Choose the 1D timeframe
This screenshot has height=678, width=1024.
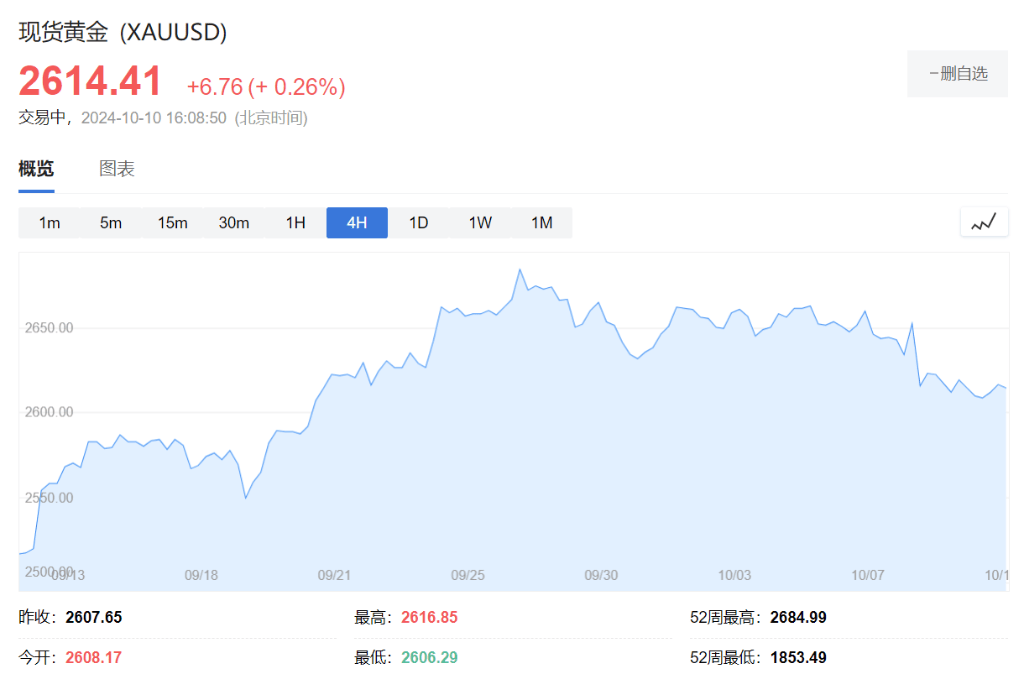coord(419,223)
